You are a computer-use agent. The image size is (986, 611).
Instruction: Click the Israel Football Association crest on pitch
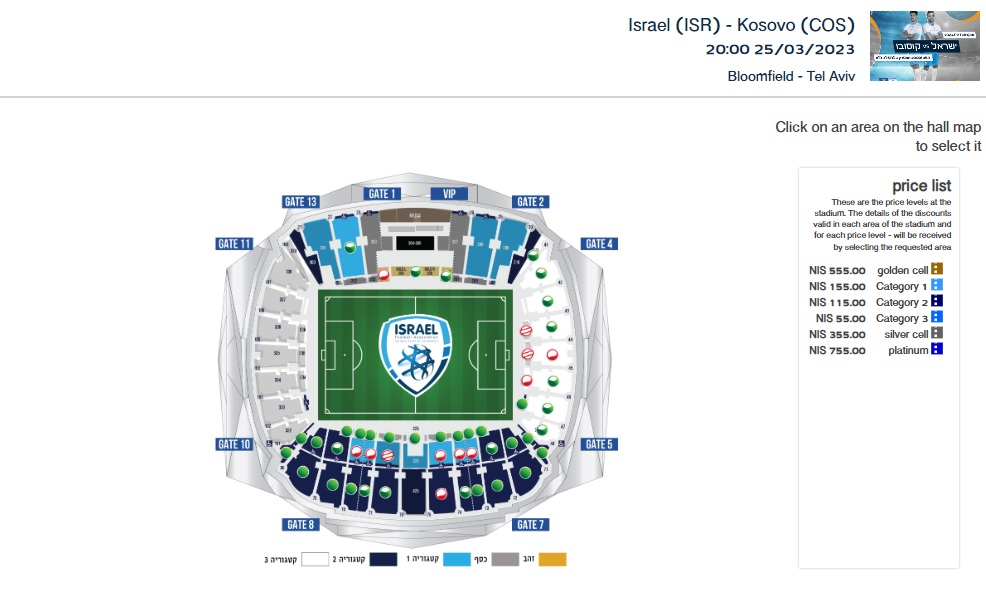pos(414,354)
